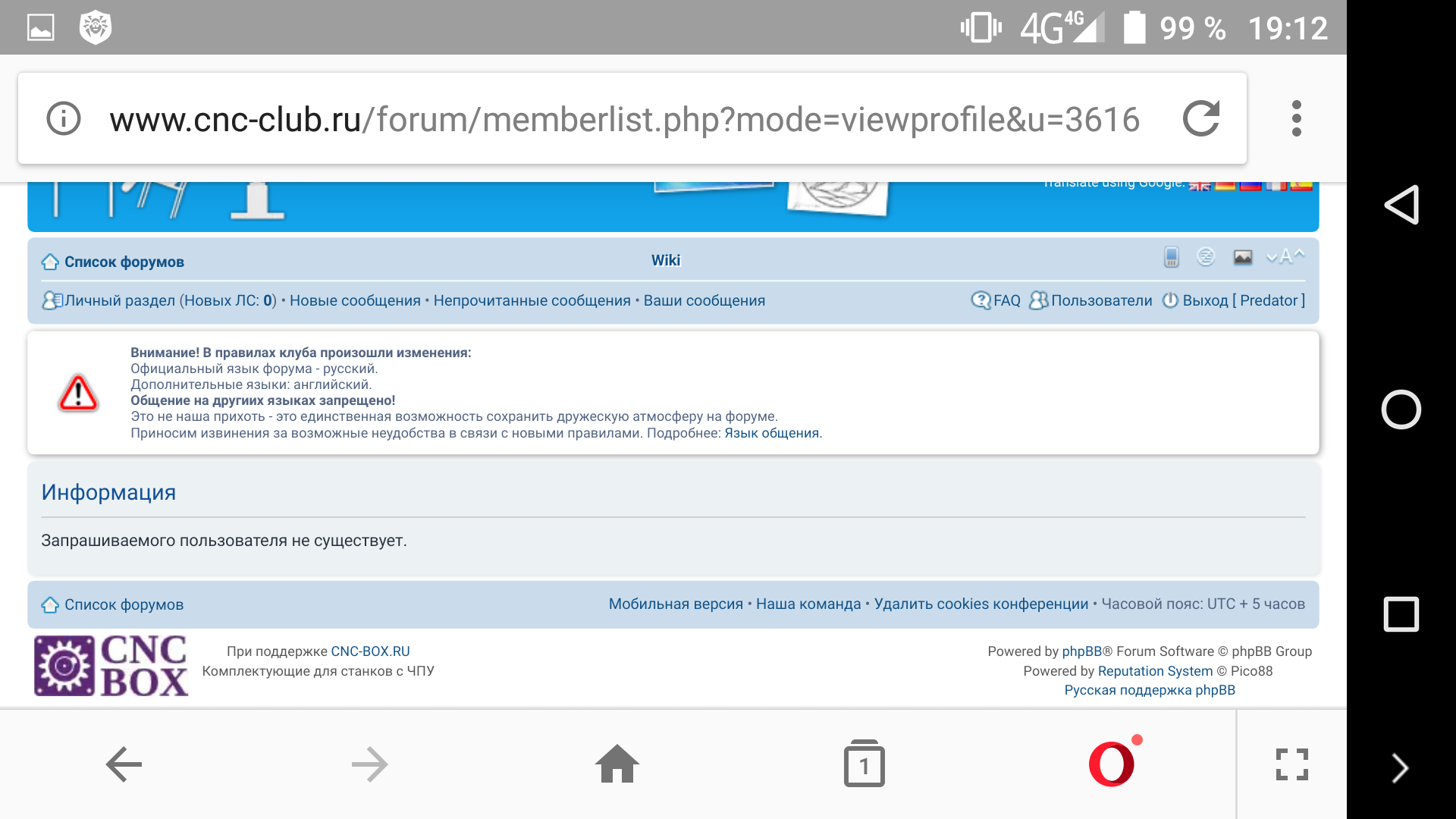
Task: Click the address bar URL field
Action: (x=623, y=119)
